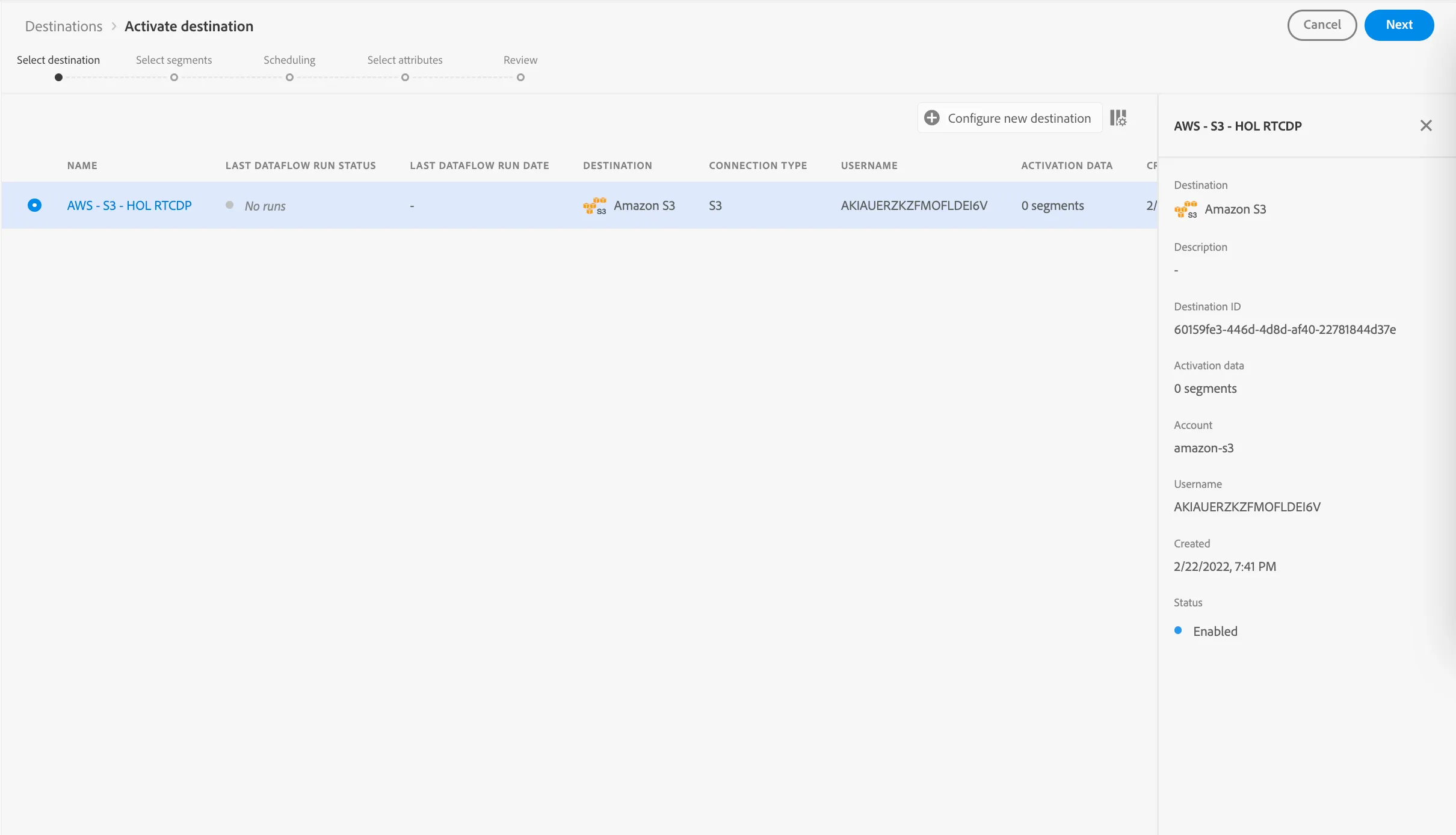1456x835 pixels.
Task: Click the Review step circle marker
Action: coord(520,77)
